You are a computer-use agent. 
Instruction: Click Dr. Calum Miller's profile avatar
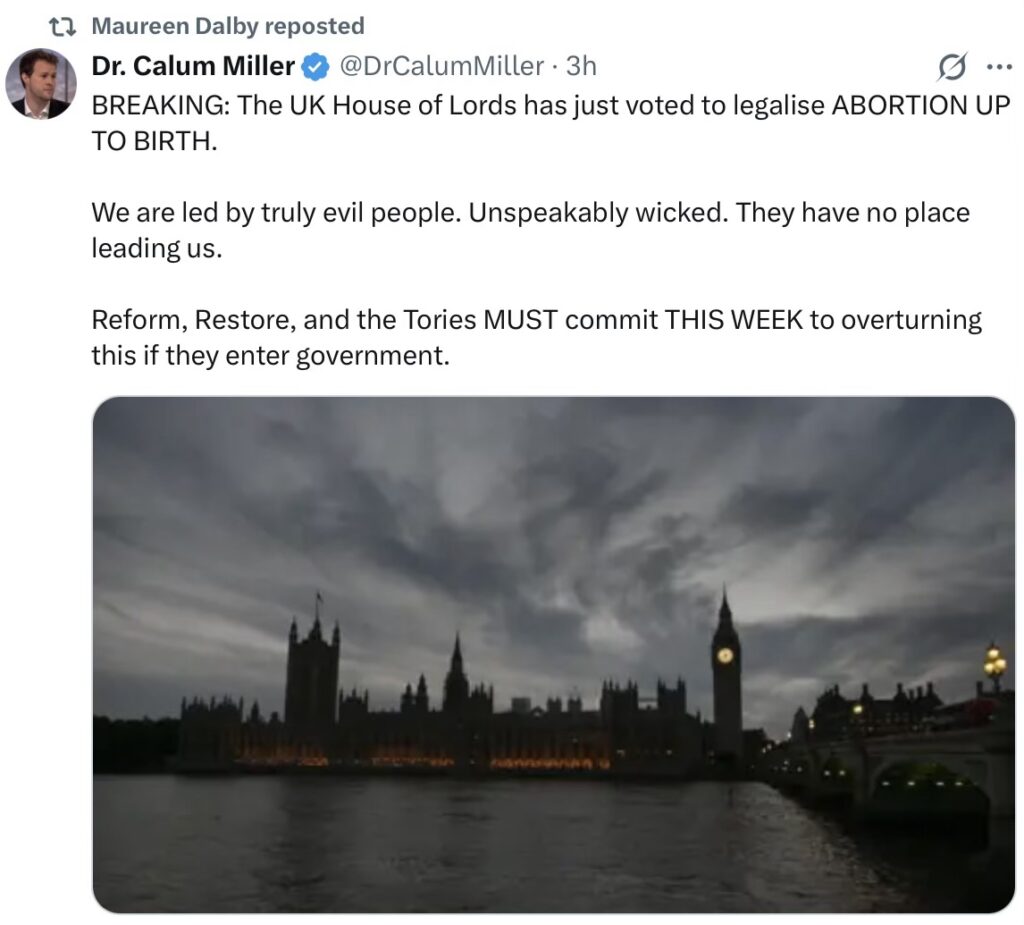click(x=41, y=83)
